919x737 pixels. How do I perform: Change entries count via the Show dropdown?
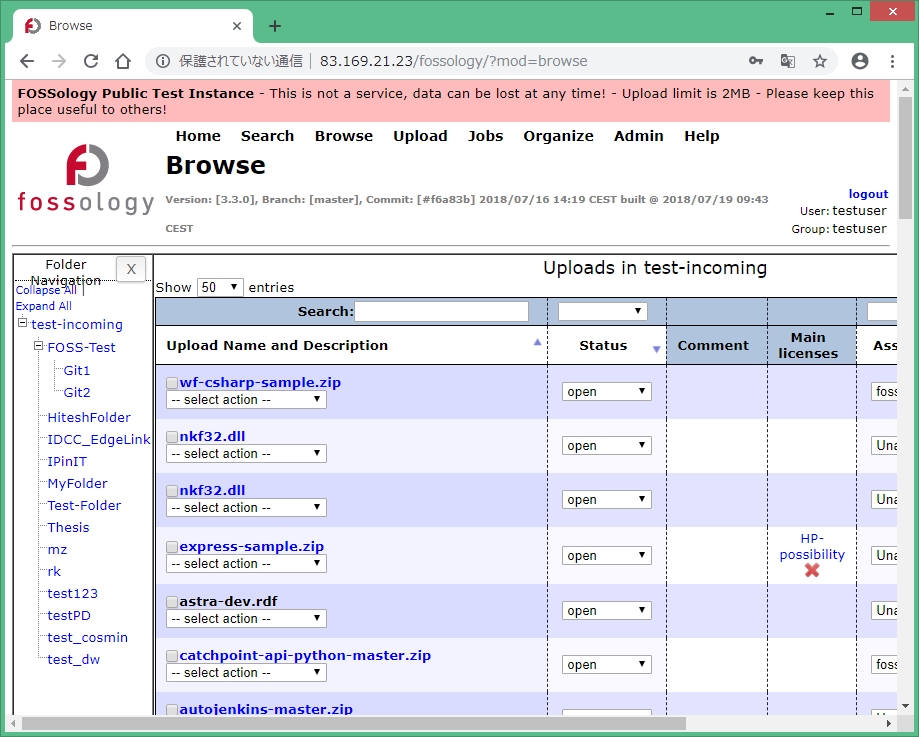[220, 287]
